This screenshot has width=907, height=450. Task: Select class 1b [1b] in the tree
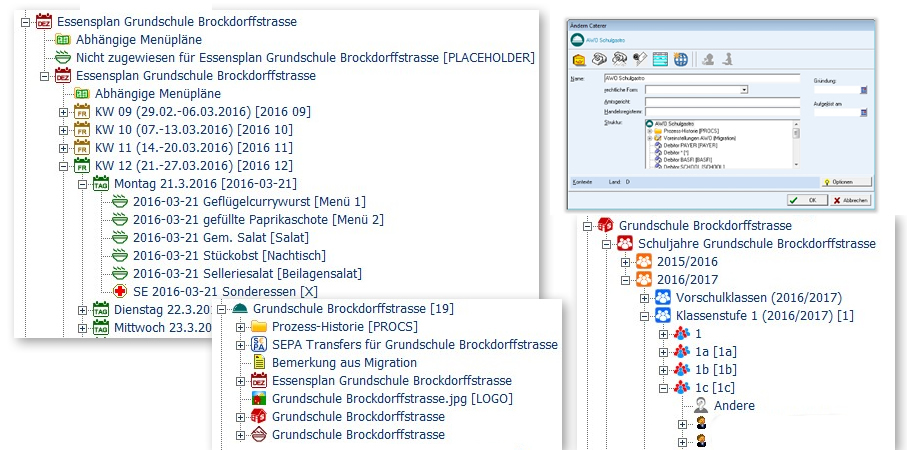[x=717, y=370]
